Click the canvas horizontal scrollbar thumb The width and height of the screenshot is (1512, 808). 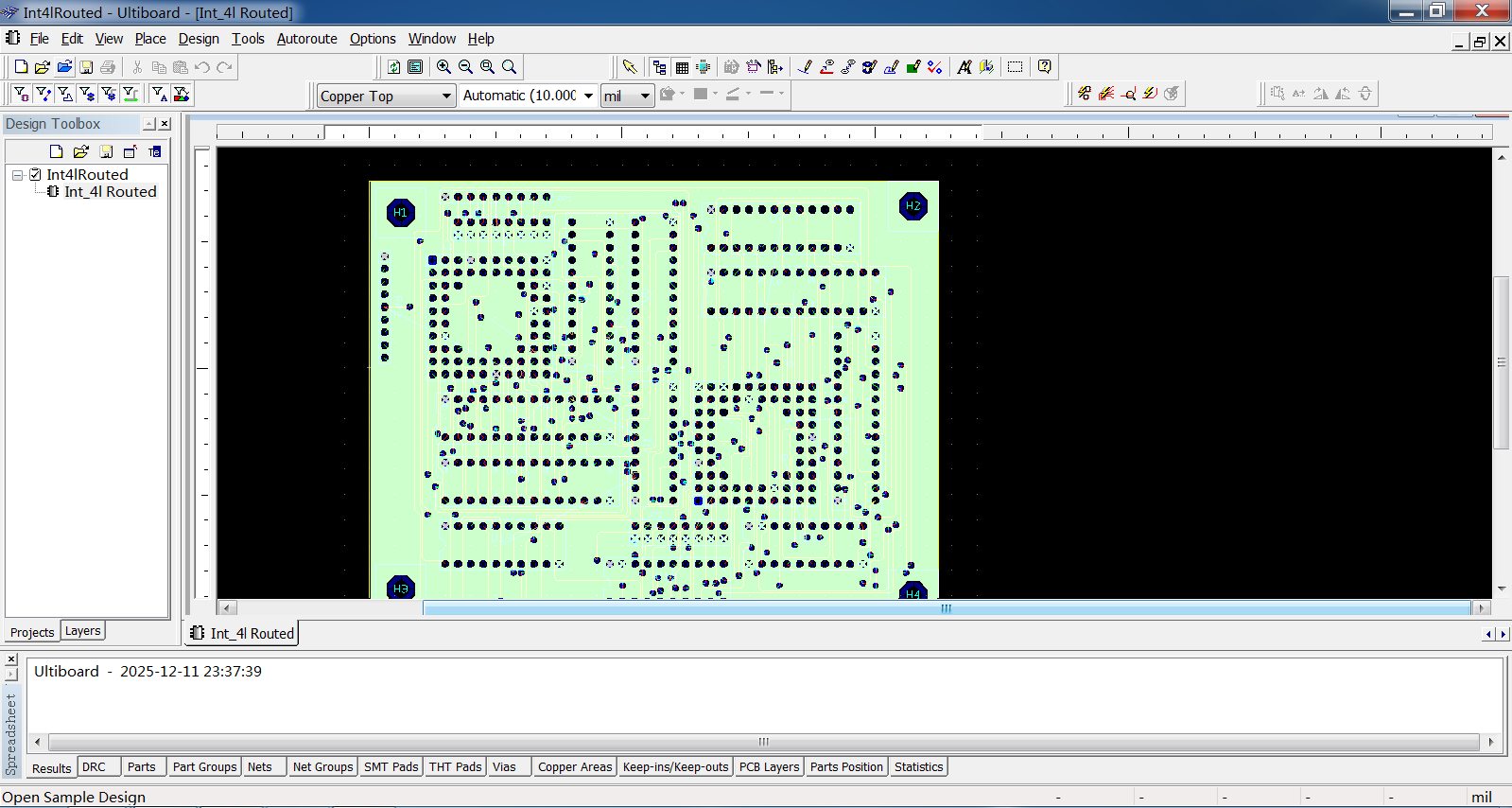pyautogui.click(x=946, y=608)
